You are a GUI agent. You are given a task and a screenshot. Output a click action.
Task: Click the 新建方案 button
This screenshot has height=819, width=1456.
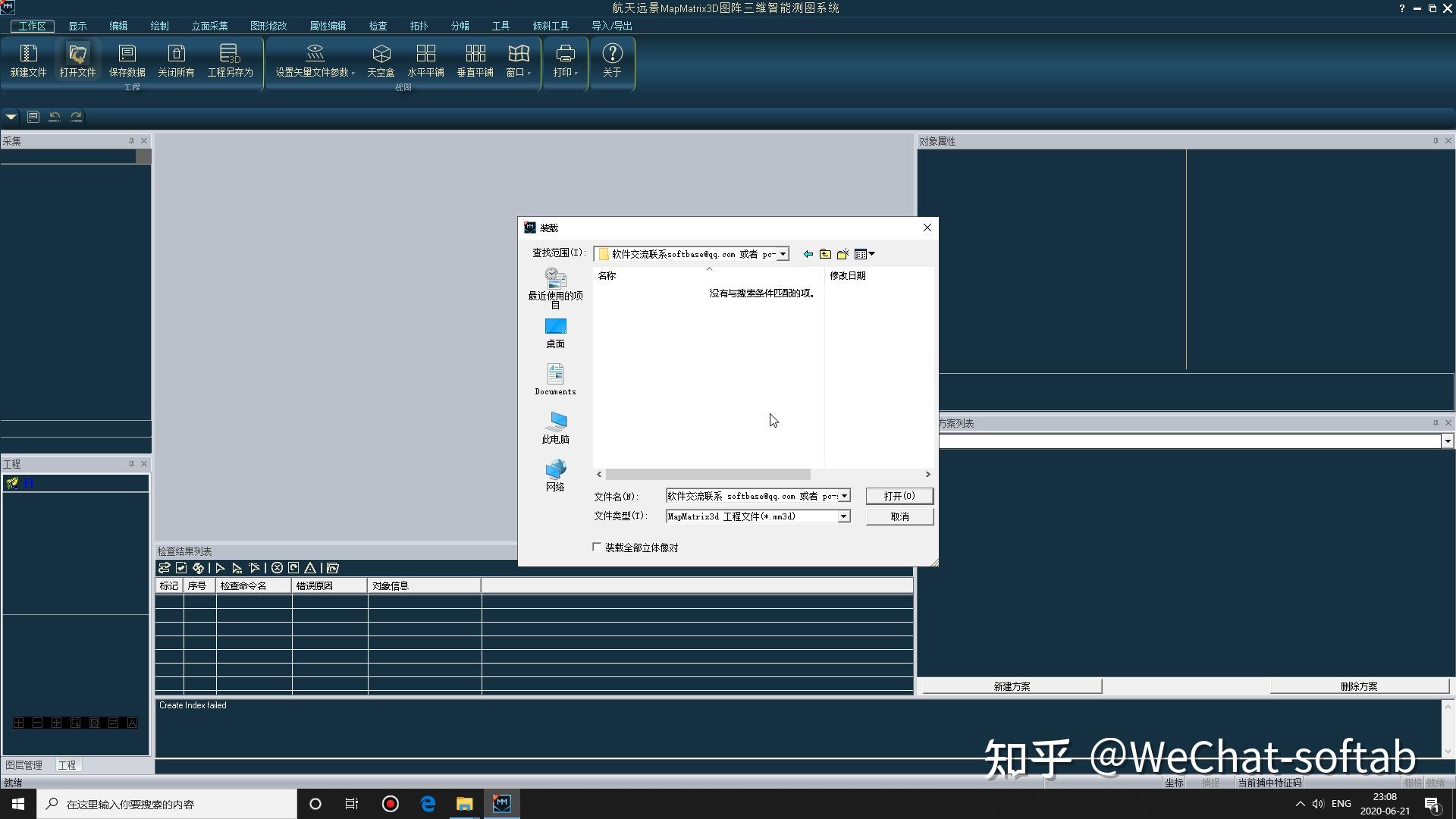pos(1012,686)
